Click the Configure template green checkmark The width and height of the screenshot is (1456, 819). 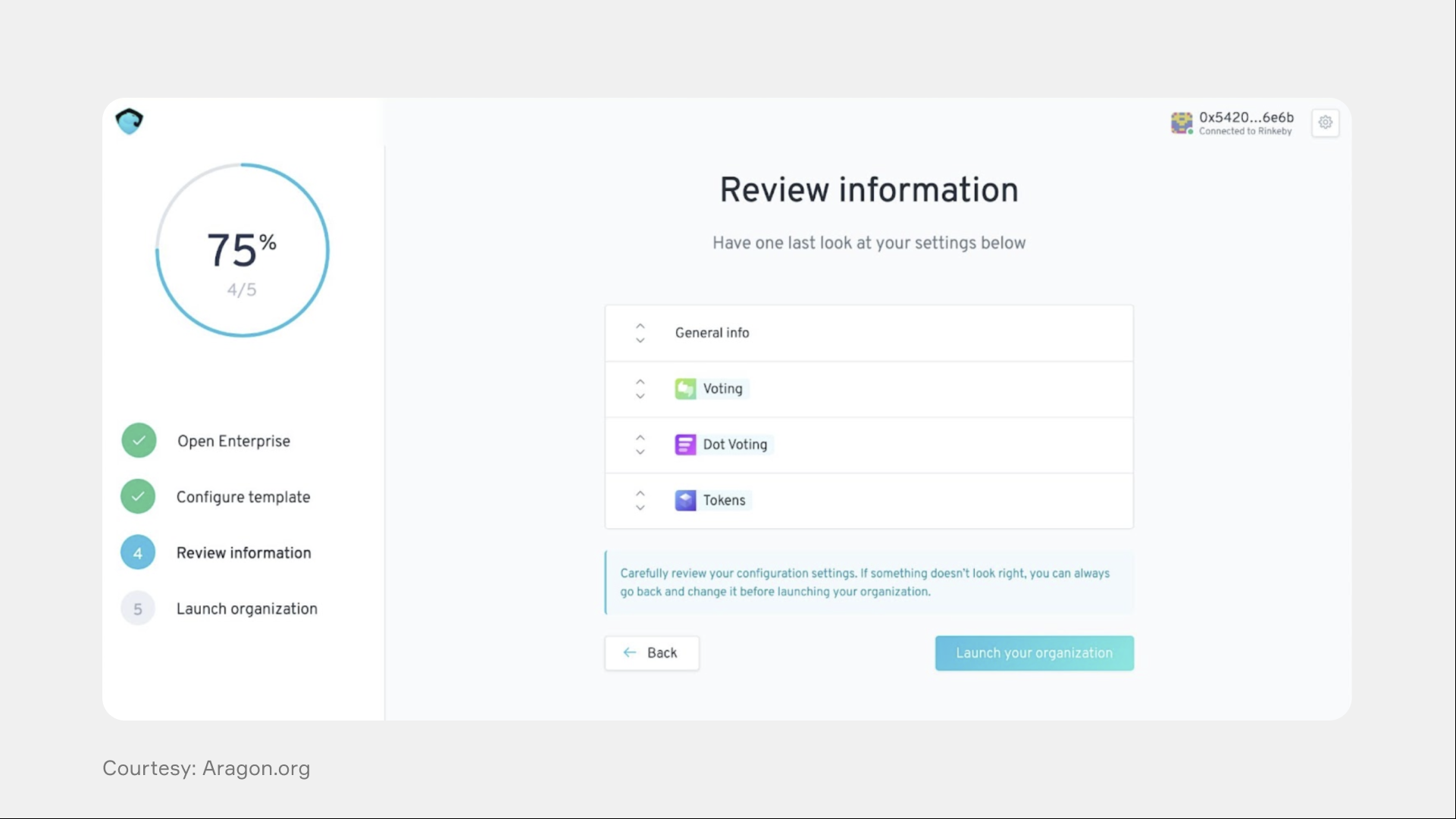point(138,497)
